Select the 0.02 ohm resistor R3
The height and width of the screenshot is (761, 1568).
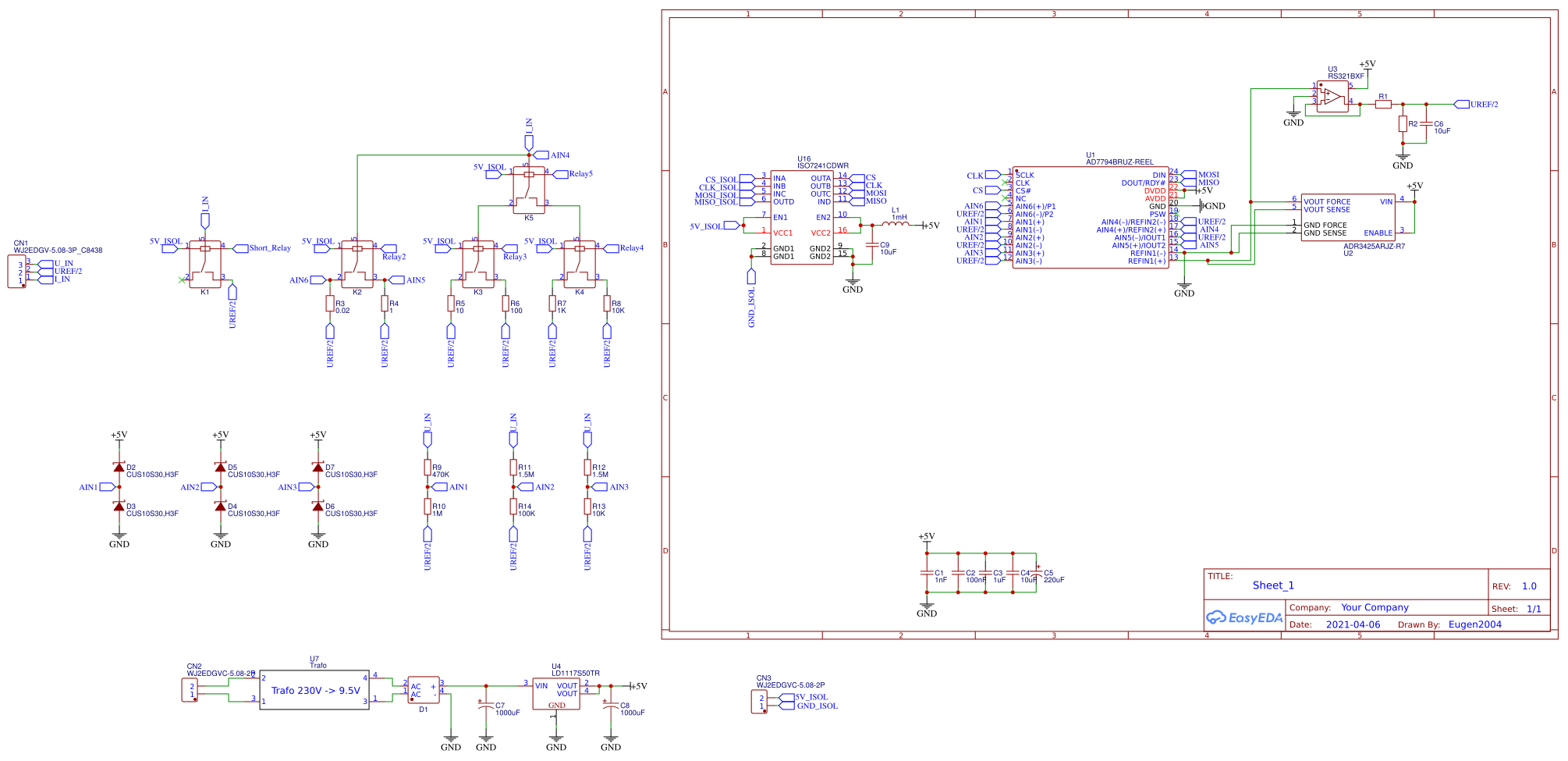[329, 304]
